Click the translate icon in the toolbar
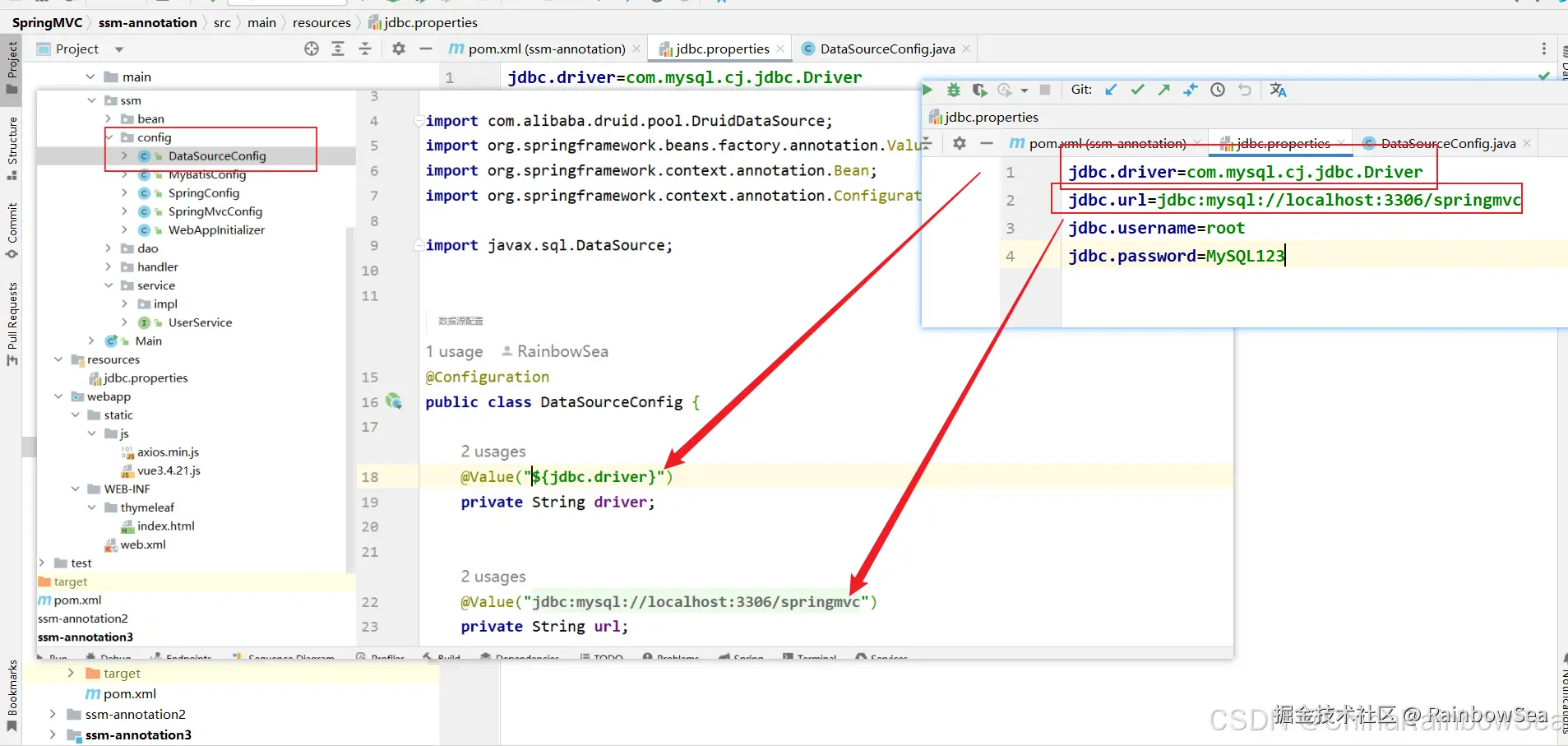This screenshot has height=746, width=1568. (x=1278, y=90)
